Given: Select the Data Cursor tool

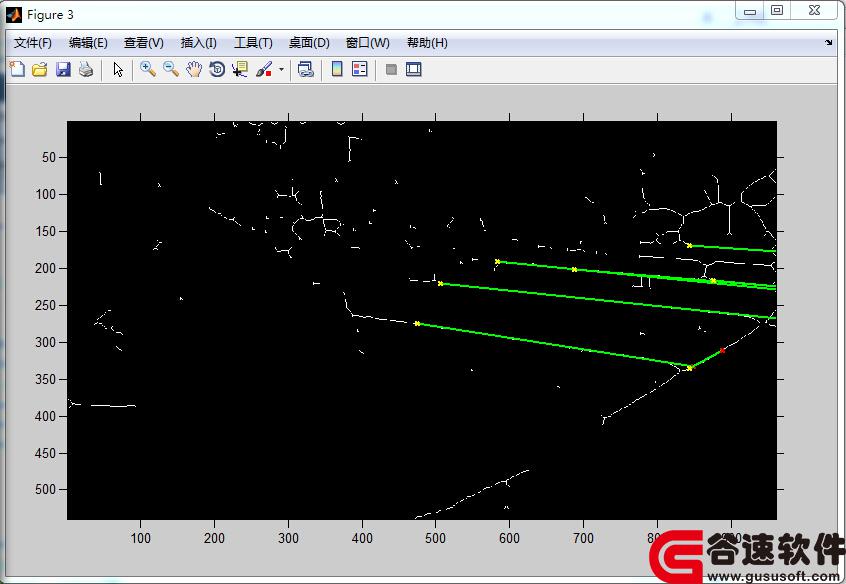Looking at the screenshot, I should click(x=240, y=69).
